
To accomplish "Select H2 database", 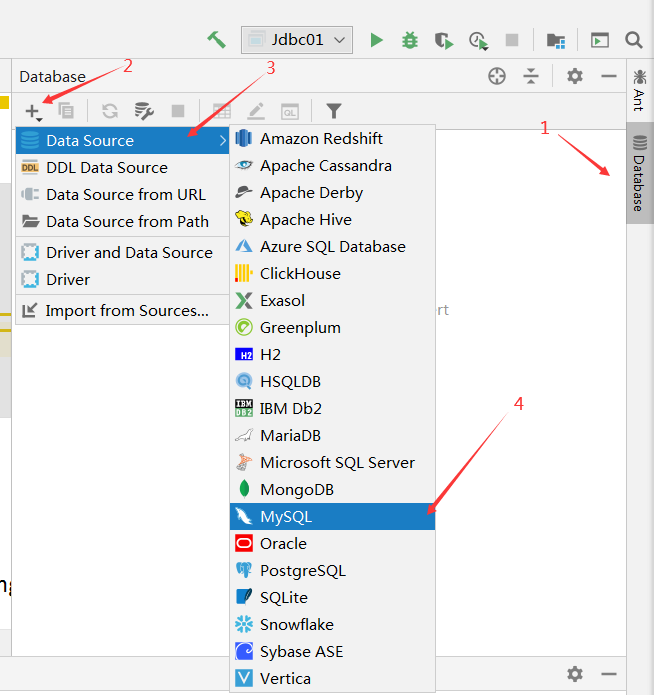I will pos(333,355).
